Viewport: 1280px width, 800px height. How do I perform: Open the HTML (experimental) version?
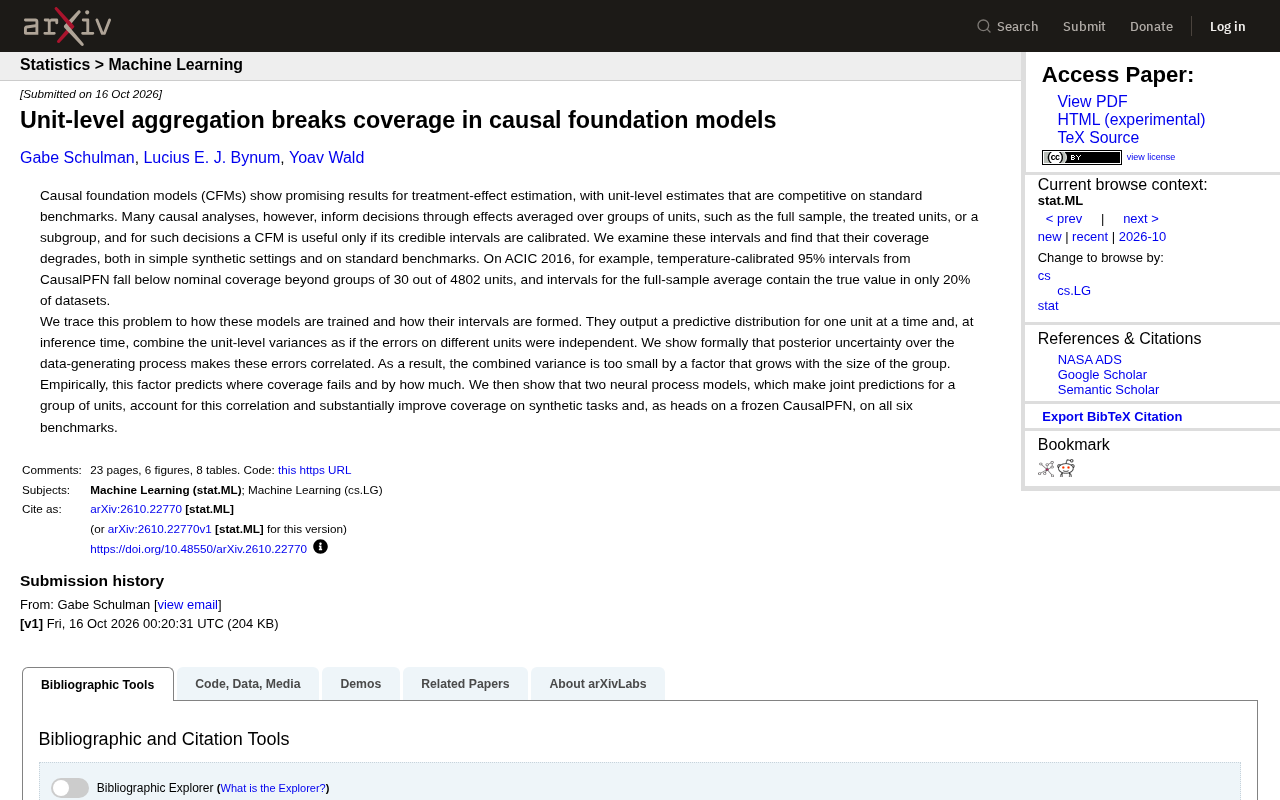pos(1131,120)
